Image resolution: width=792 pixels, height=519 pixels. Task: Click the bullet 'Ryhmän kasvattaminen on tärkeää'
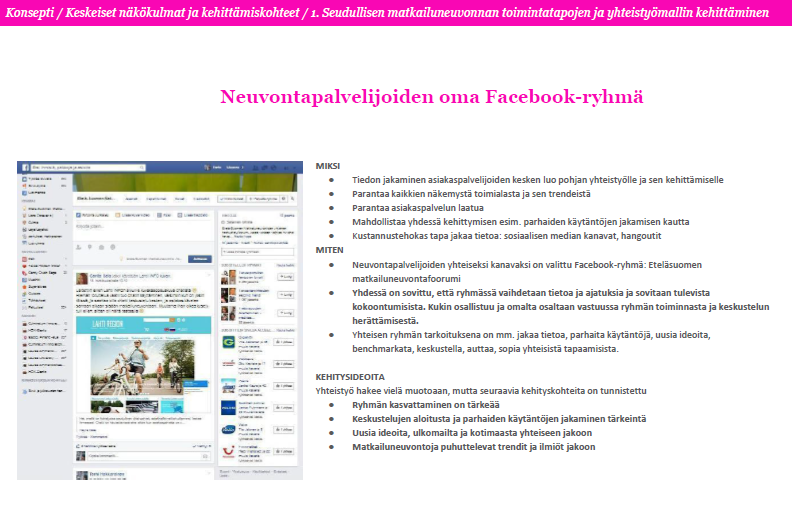coord(426,405)
